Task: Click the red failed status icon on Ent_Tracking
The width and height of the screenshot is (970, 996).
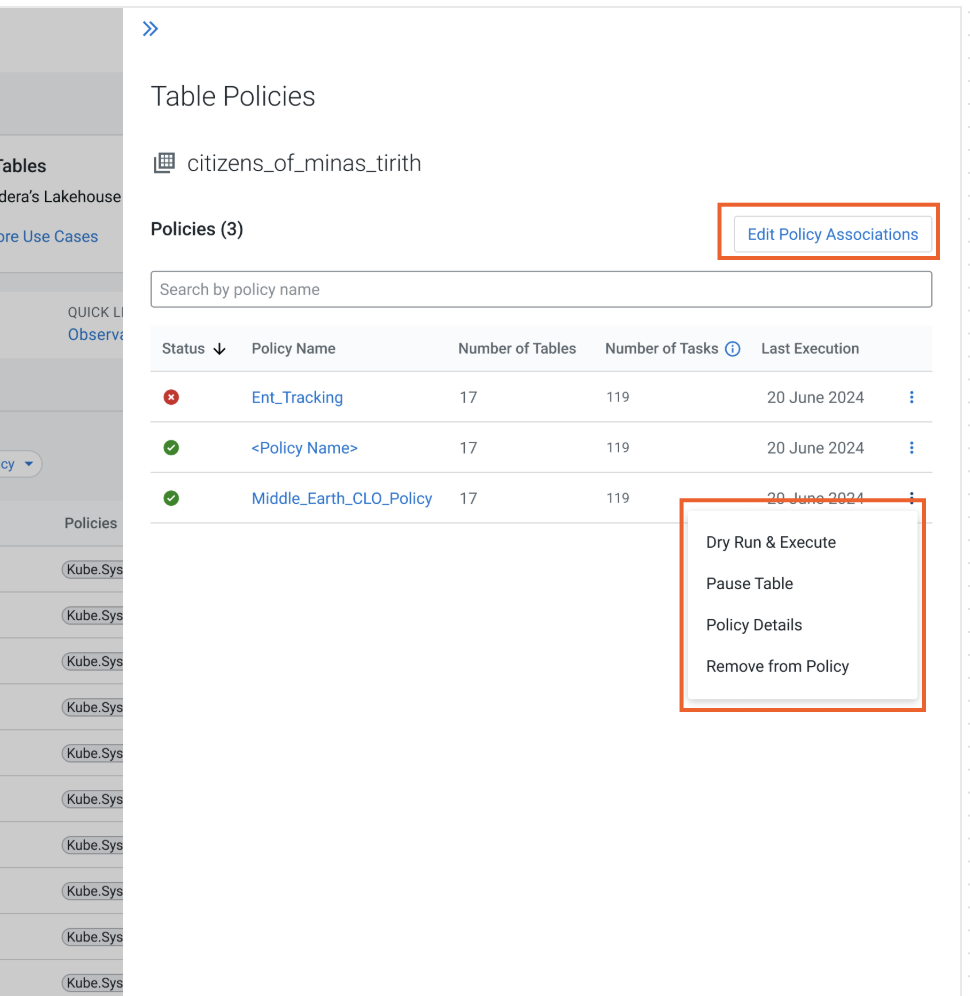Action: 170,397
